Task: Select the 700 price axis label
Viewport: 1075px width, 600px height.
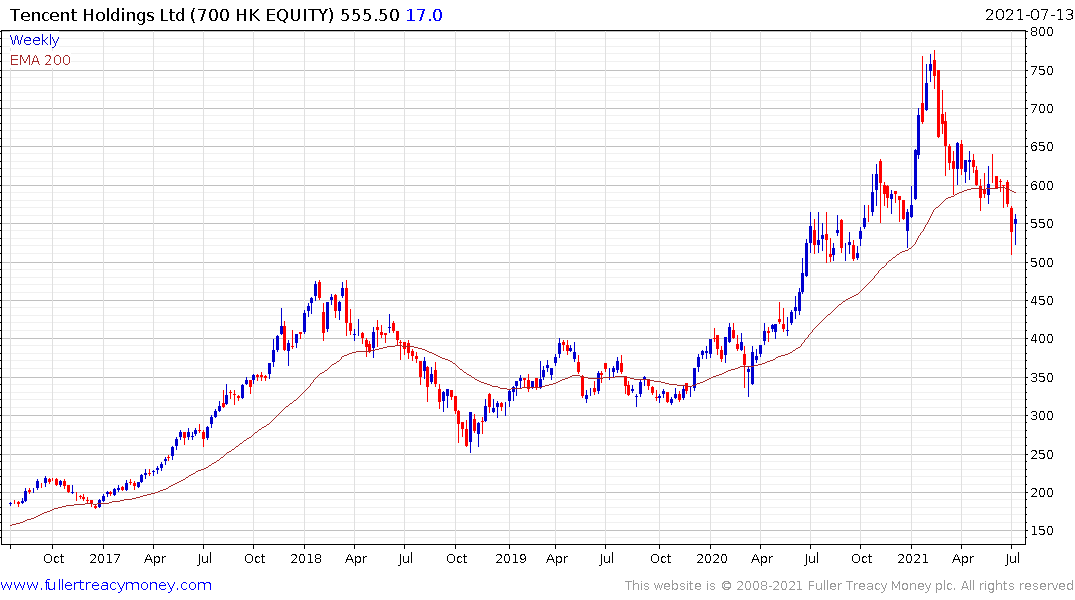Action: (1042, 108)
